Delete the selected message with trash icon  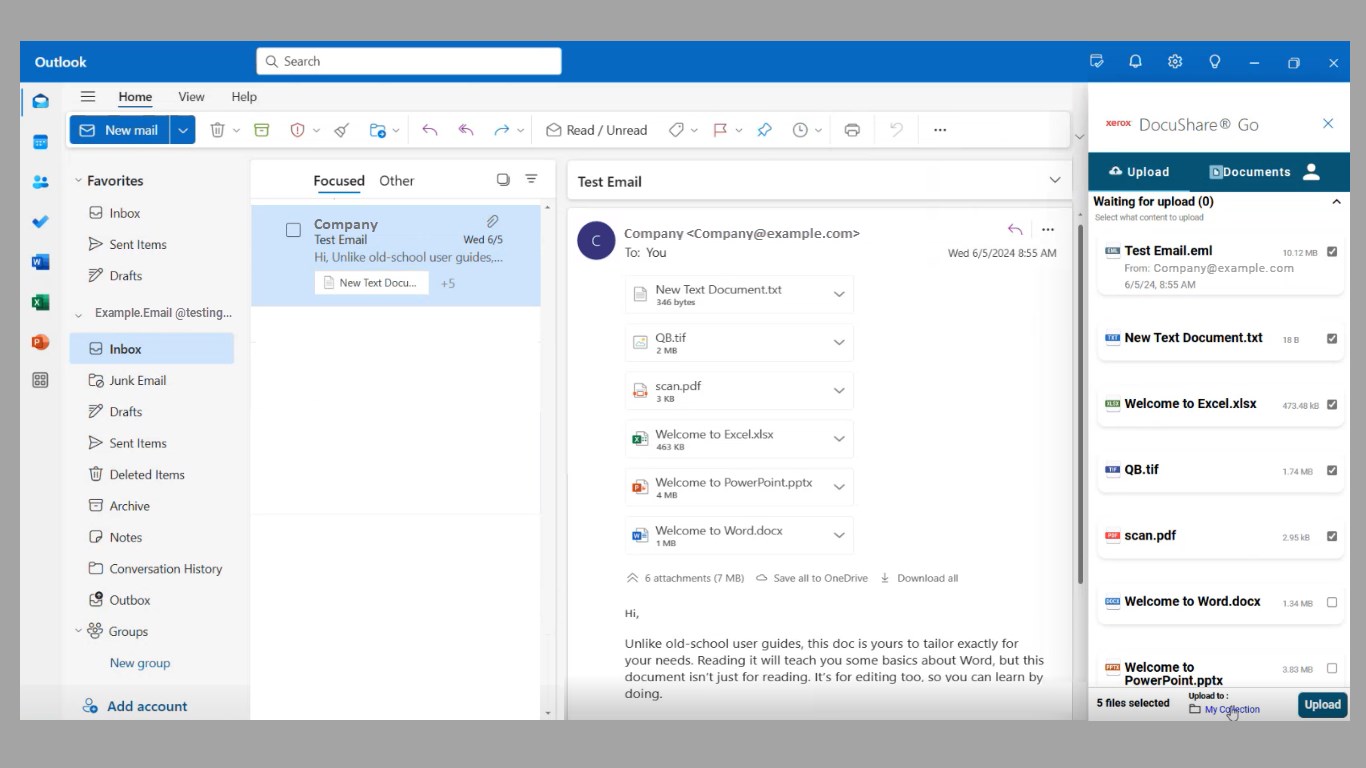coord(217,130)
